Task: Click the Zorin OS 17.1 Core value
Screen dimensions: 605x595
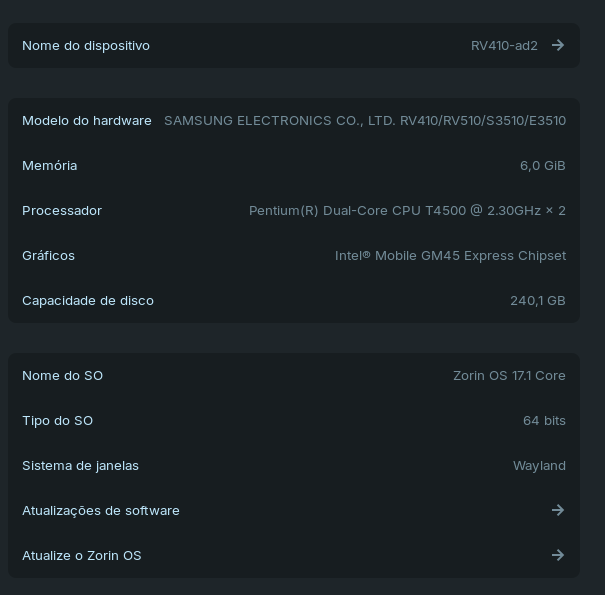Action: point(509,375)
